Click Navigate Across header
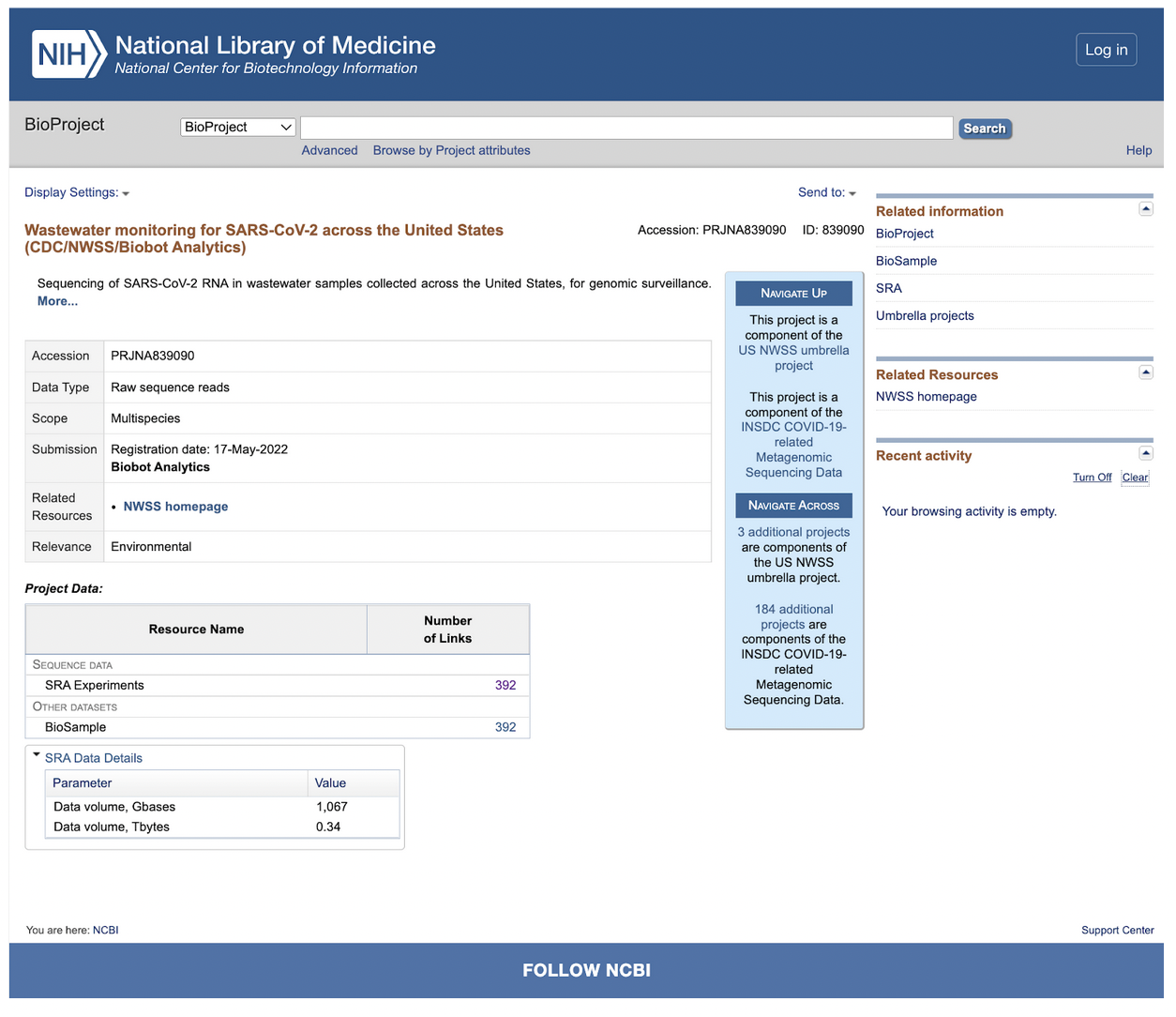 [793, 506]
